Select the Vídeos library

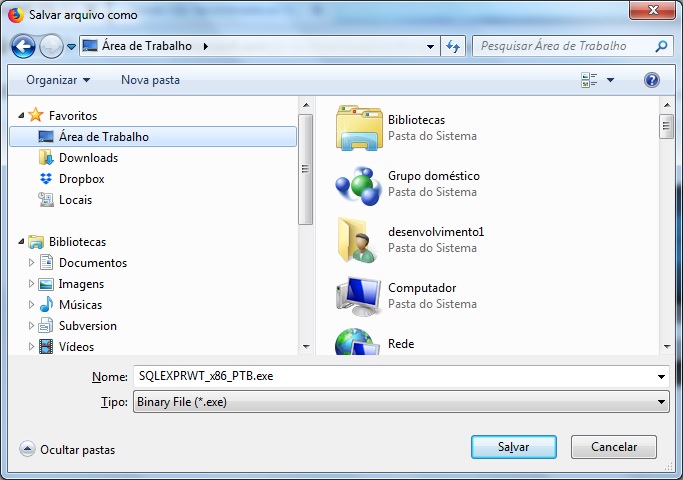pos(76,346)
